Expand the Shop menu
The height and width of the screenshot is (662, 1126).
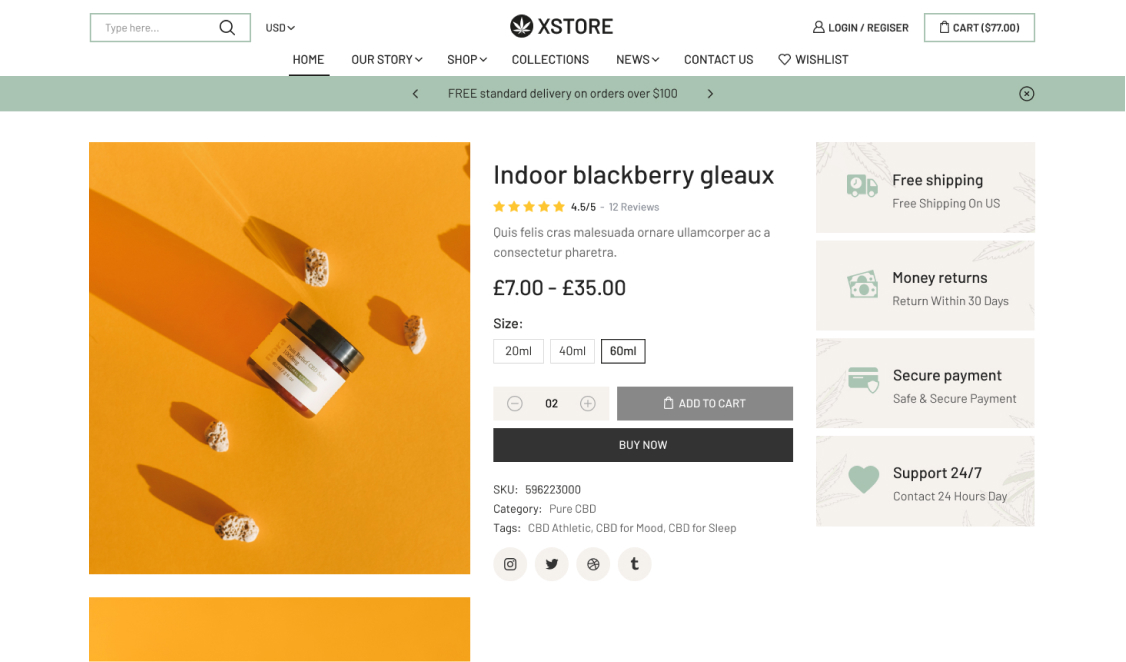point(467,60)
